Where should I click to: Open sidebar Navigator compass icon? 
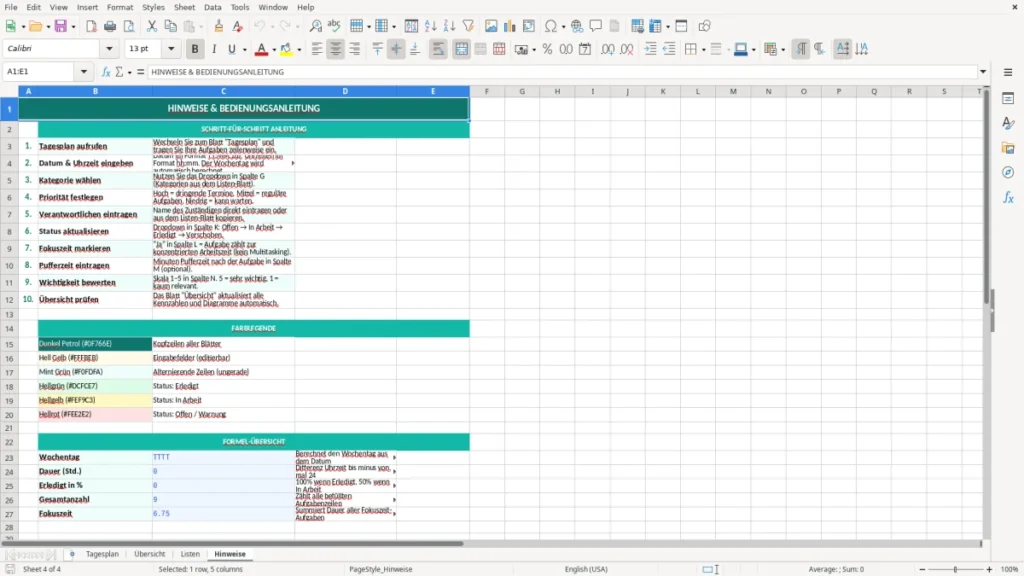click(1008, 172)
